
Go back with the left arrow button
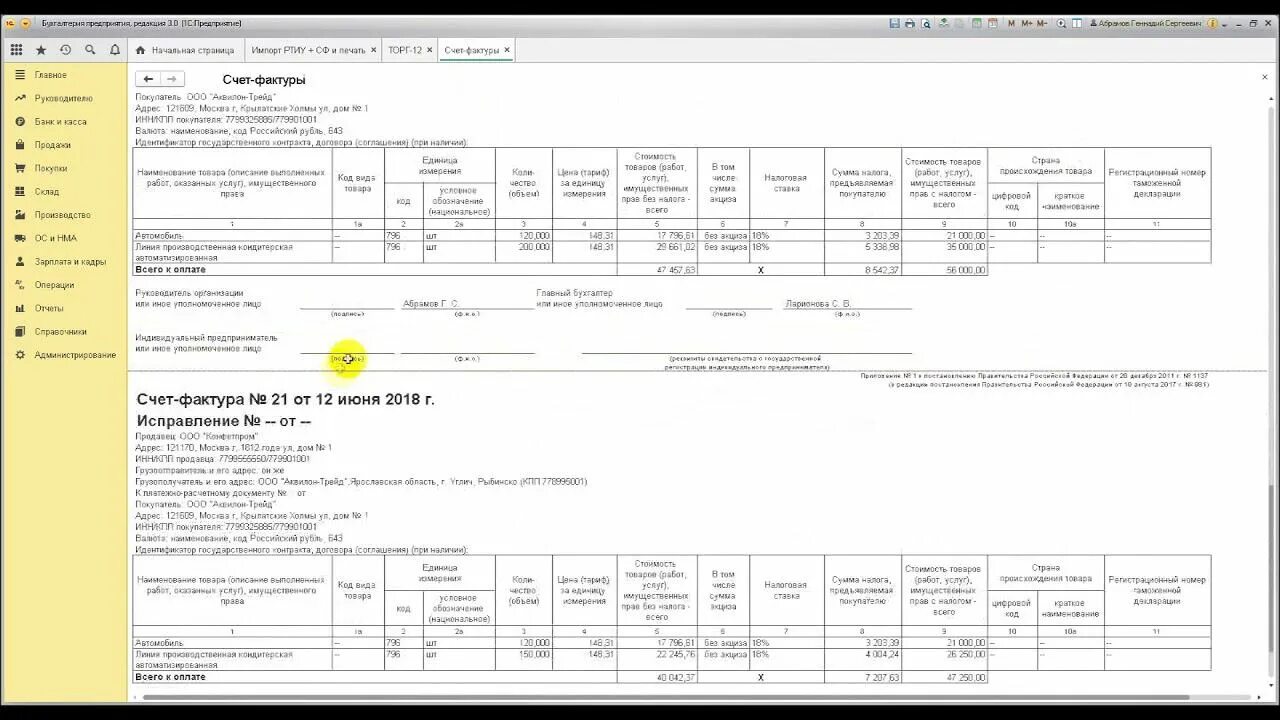(x=148, y=79)
